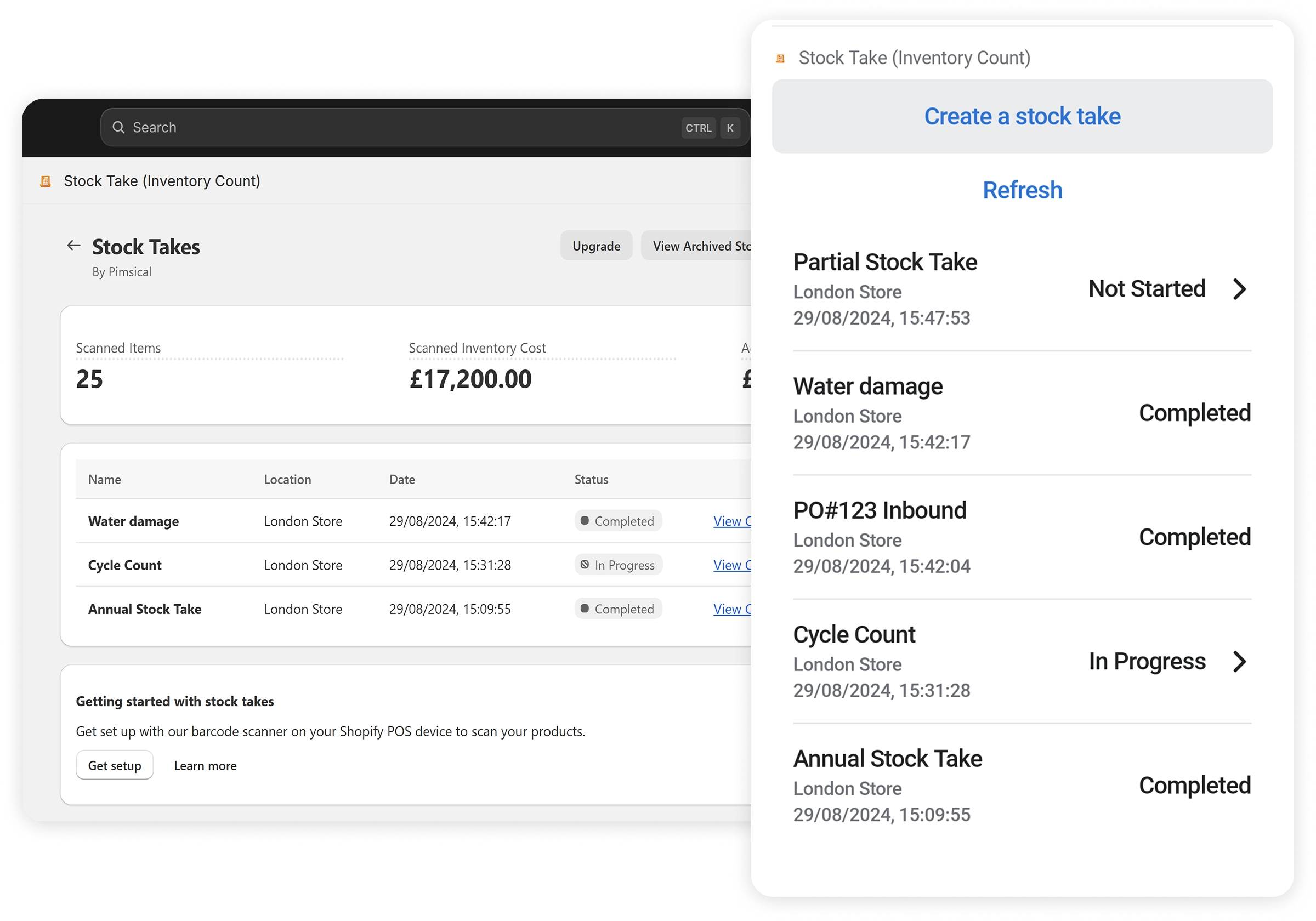Click the Completed badge on Water damage row

click(618, 521)
